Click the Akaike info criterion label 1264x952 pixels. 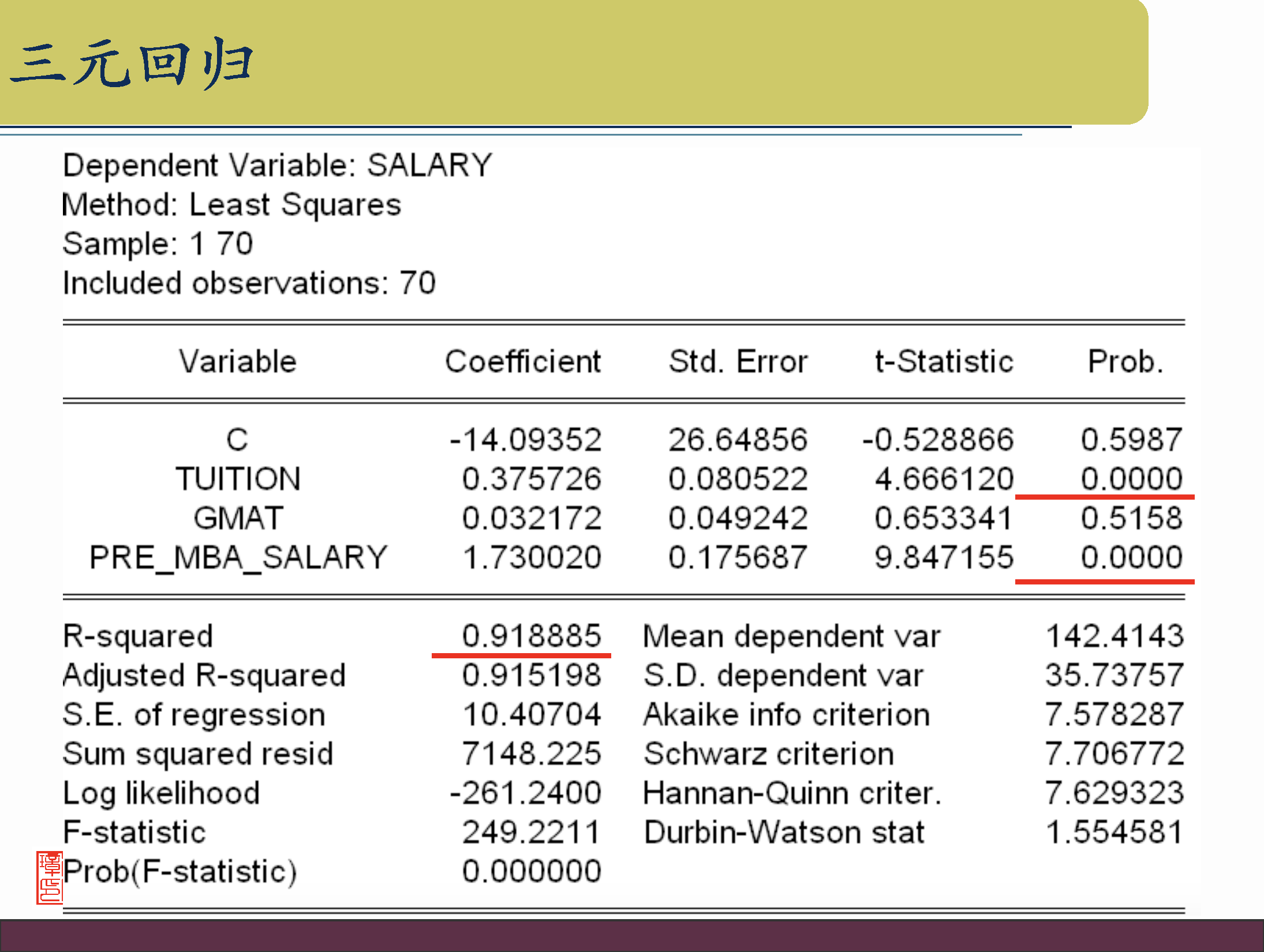pyautogui.click(x=786, y=714)
